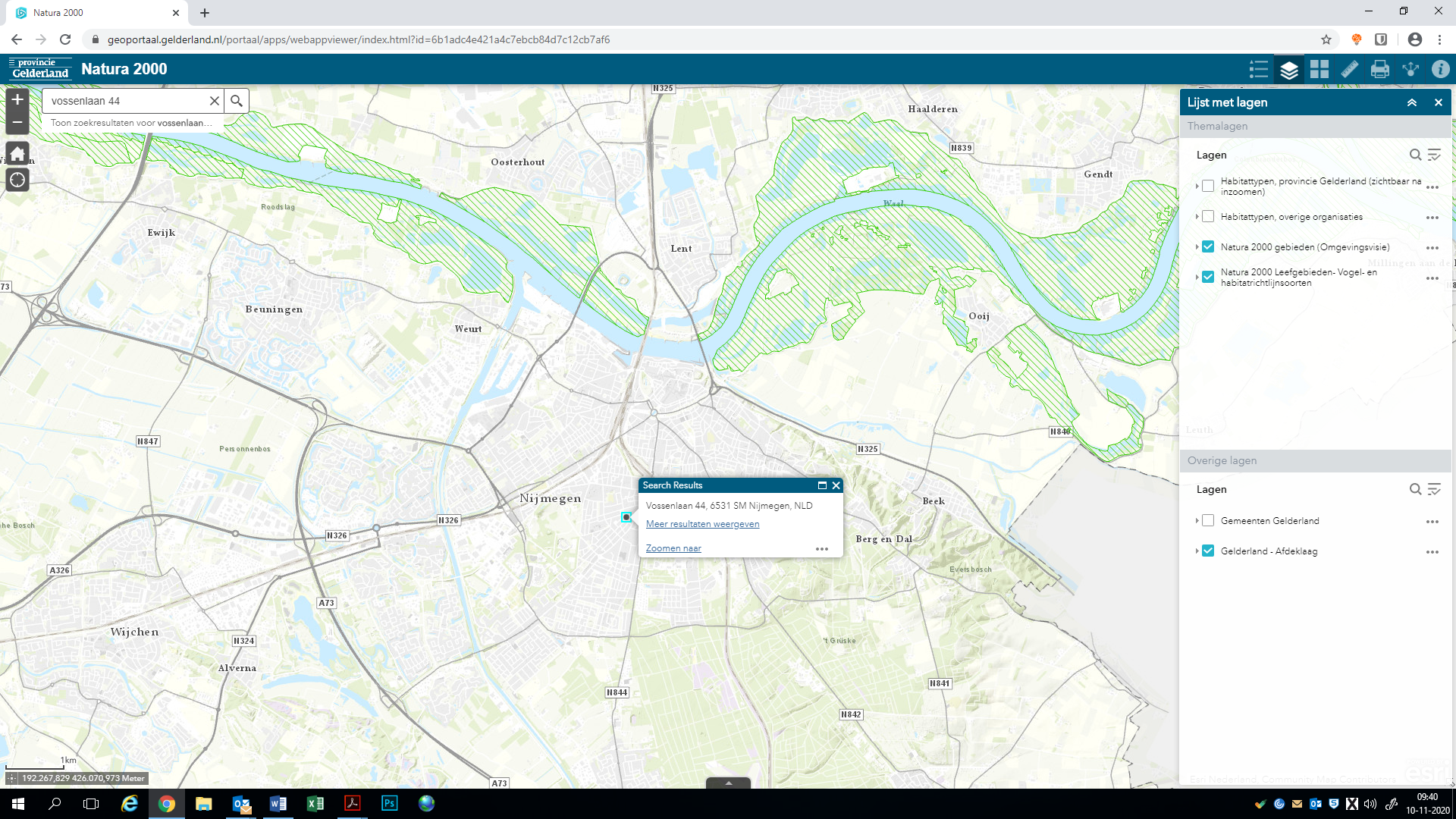Open the Share widget icon in header
Viewport: 1456px width, 819px height.
point(1410,70)
